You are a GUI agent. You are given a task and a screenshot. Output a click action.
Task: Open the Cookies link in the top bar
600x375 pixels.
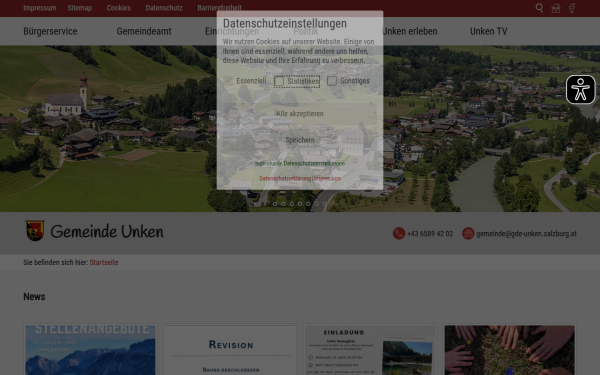[119, 8]
